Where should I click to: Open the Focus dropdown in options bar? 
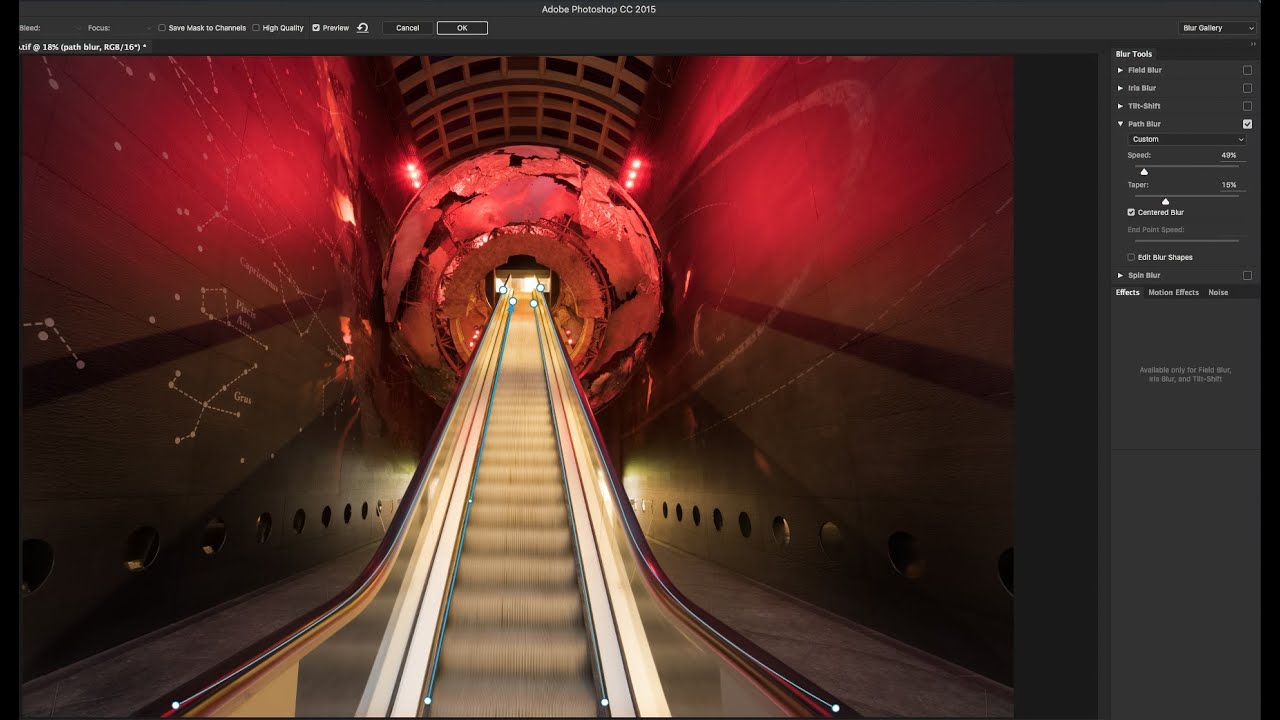pos(149,28)
